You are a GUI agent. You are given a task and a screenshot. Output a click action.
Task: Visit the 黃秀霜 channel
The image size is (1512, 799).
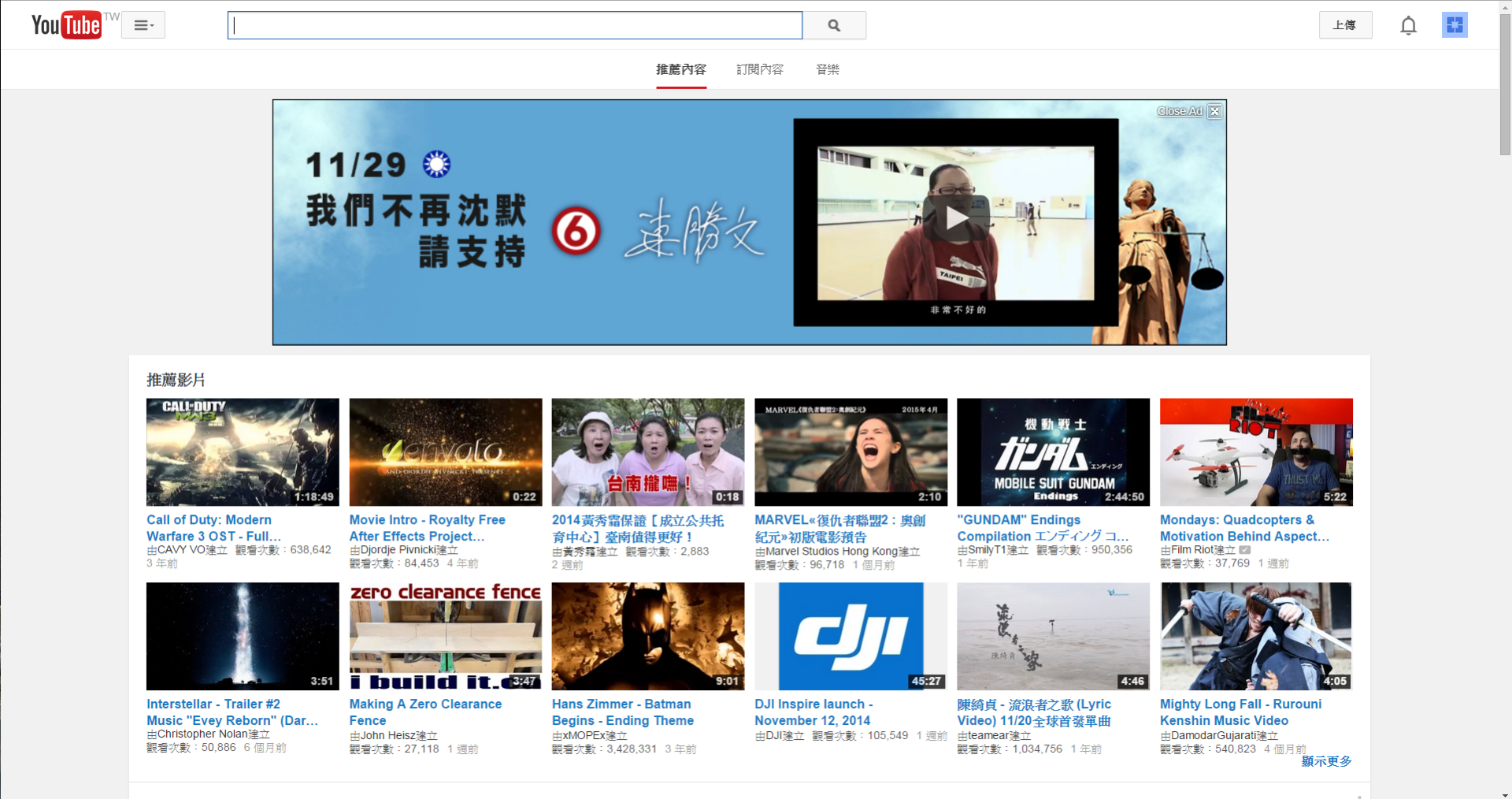[580, 552]
